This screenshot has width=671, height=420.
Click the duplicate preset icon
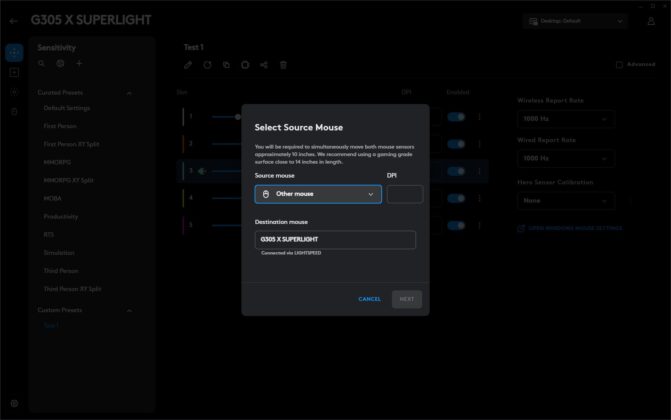click(226, 65)
